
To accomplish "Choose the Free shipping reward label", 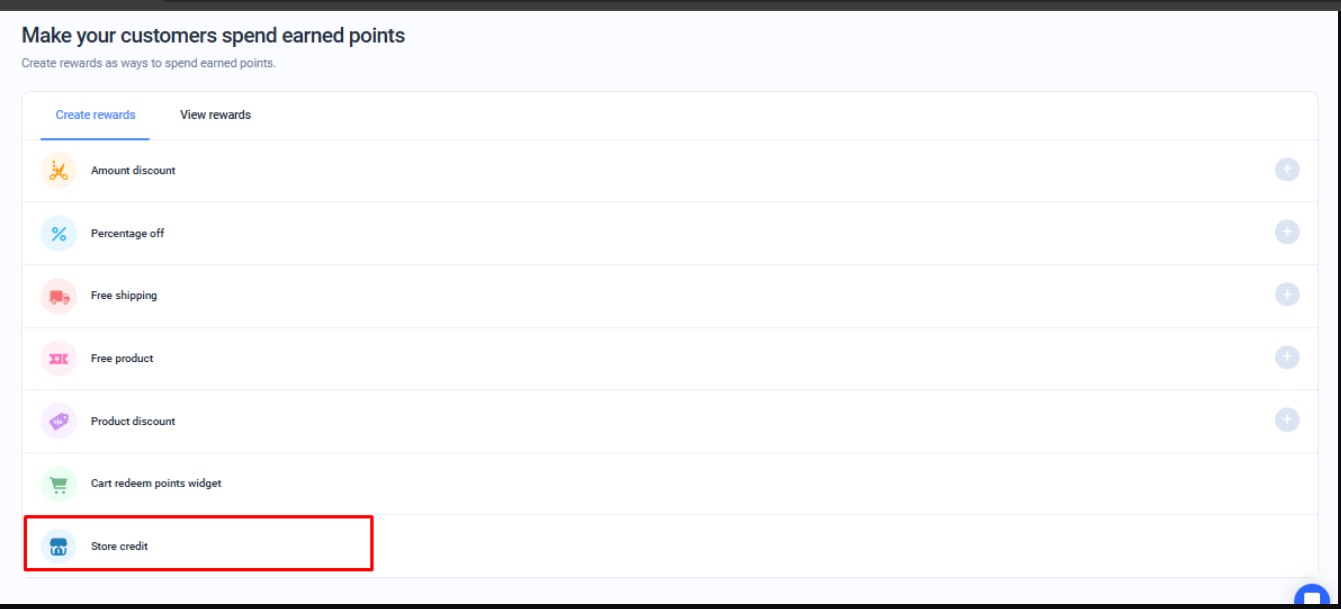I will (124, 296).
